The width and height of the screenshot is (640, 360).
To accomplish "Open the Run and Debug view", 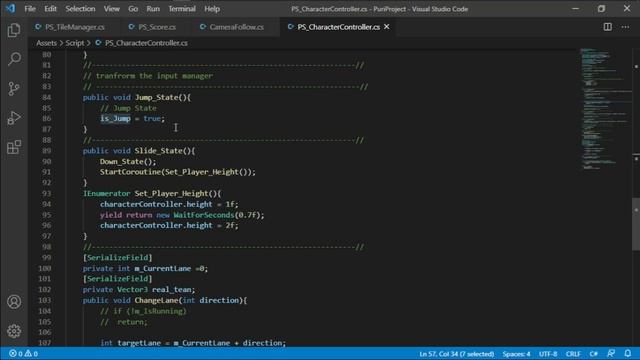I will click(x=14, y=118).
